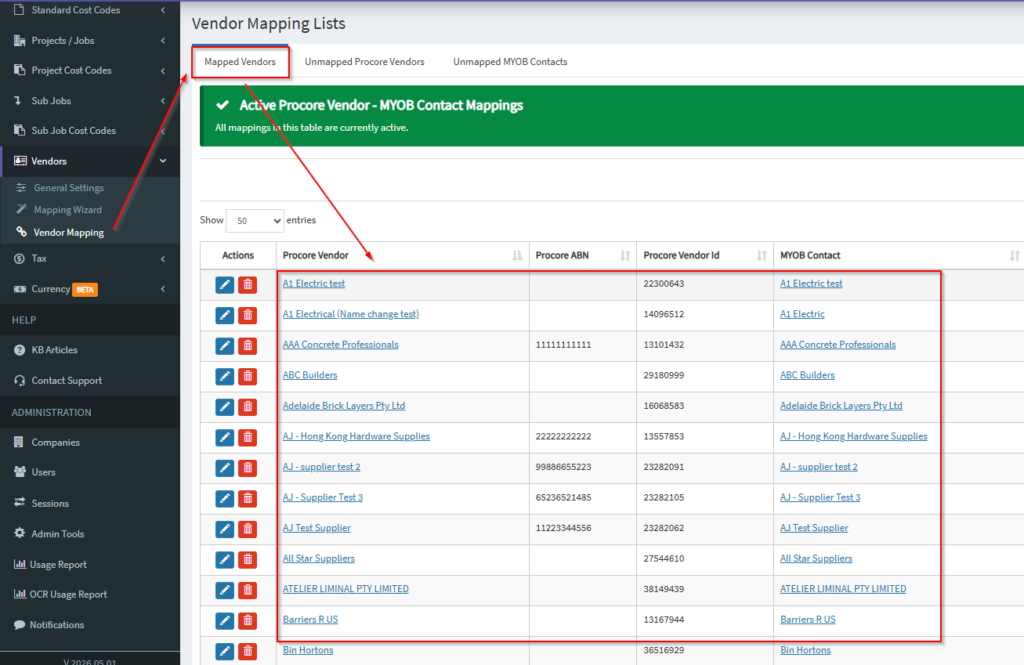Delete the All Star Suppliers mapping
The image size is (1024, 665).
tap(248, 560)
